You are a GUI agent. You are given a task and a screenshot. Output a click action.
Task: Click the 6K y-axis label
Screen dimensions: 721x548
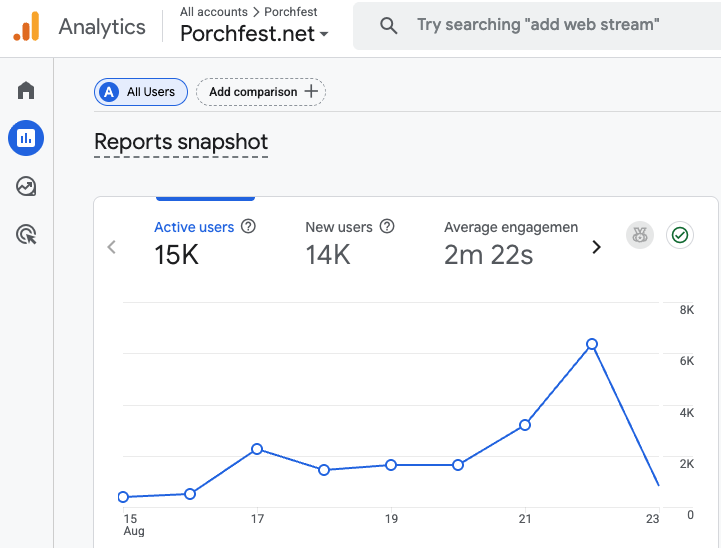[x=687, y=360]
